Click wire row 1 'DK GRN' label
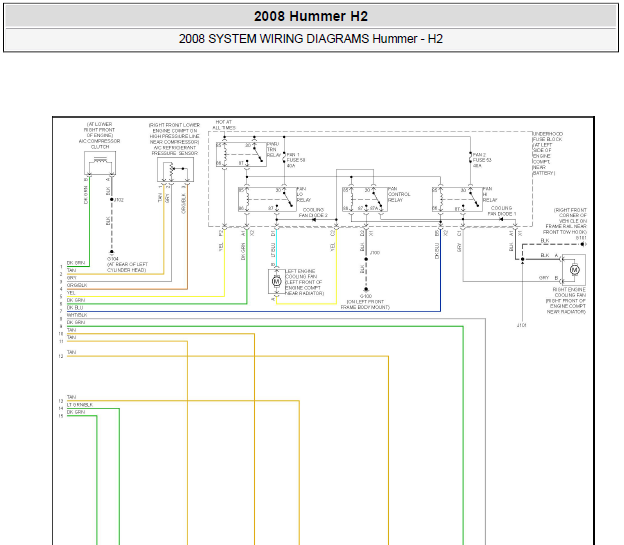 point(76,263)
